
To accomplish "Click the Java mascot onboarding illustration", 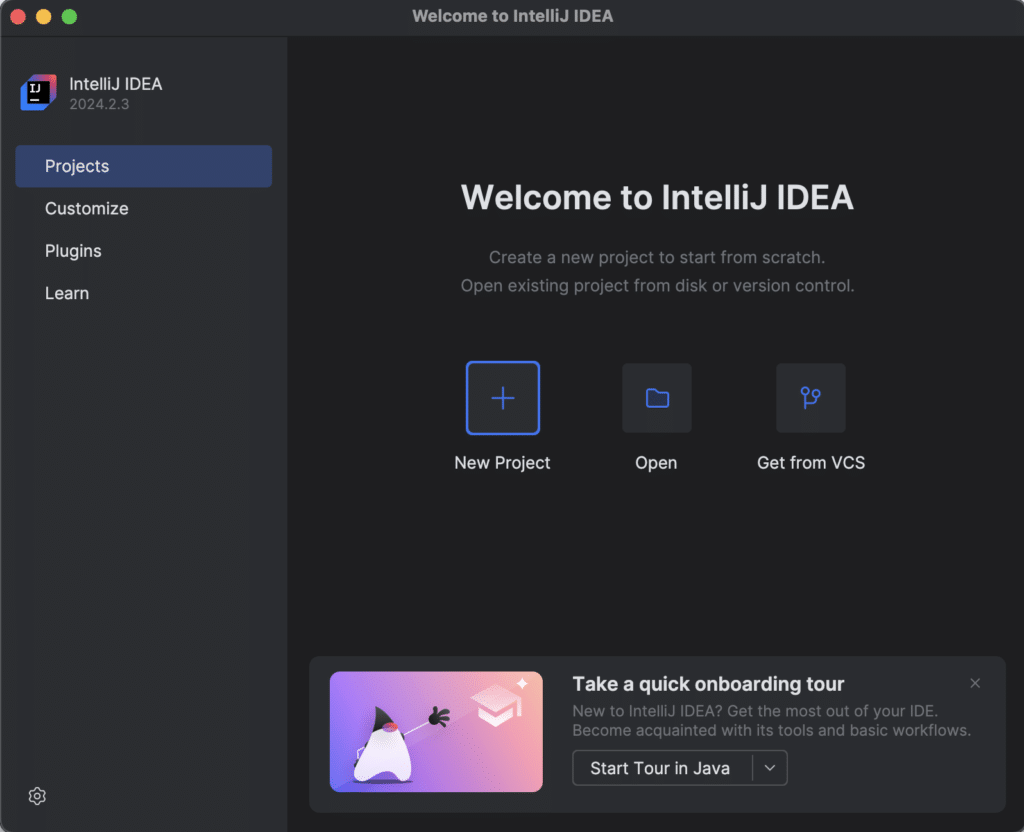I will 436,732.
